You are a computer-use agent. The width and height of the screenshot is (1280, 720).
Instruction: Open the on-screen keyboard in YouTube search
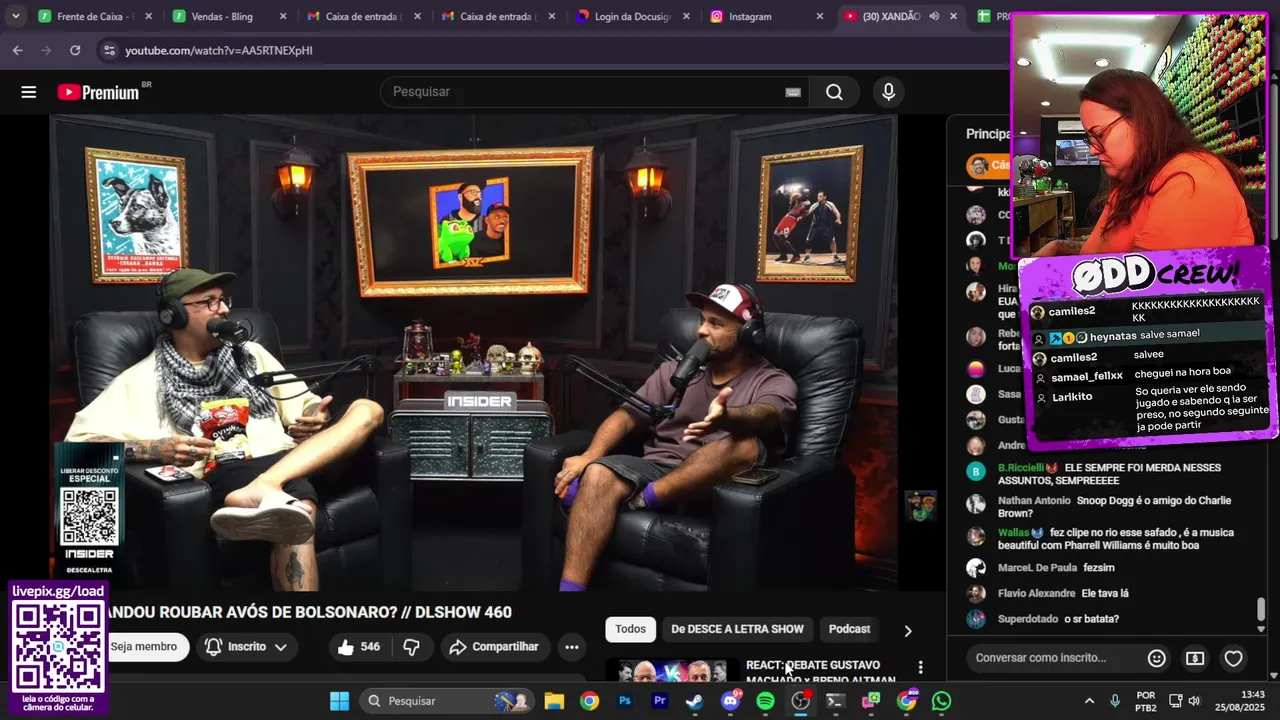tap(793, 92)
